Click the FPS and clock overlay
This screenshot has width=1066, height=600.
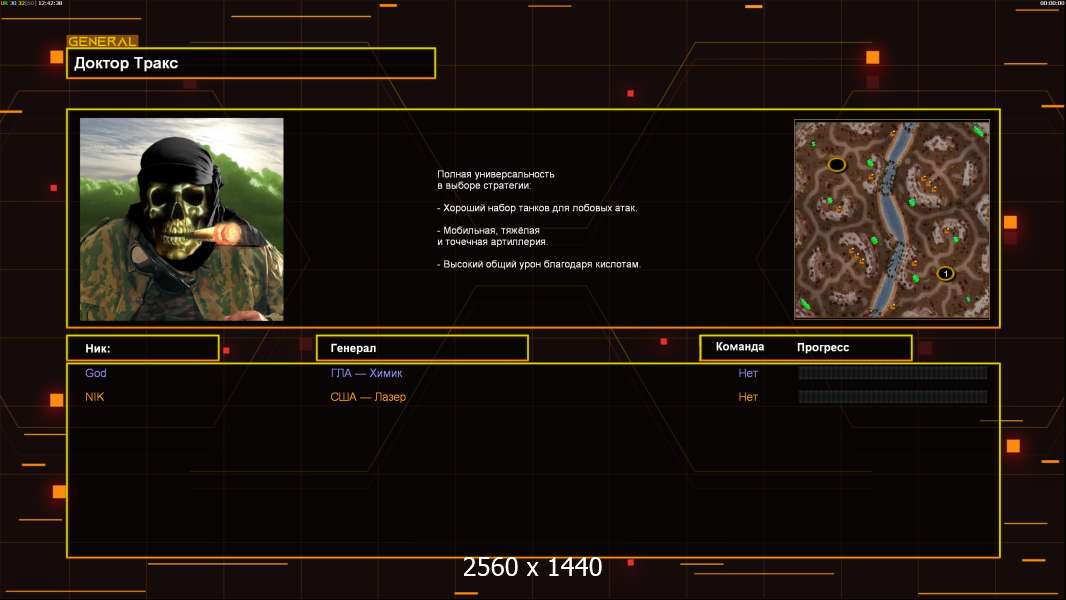tap(32, 4)
